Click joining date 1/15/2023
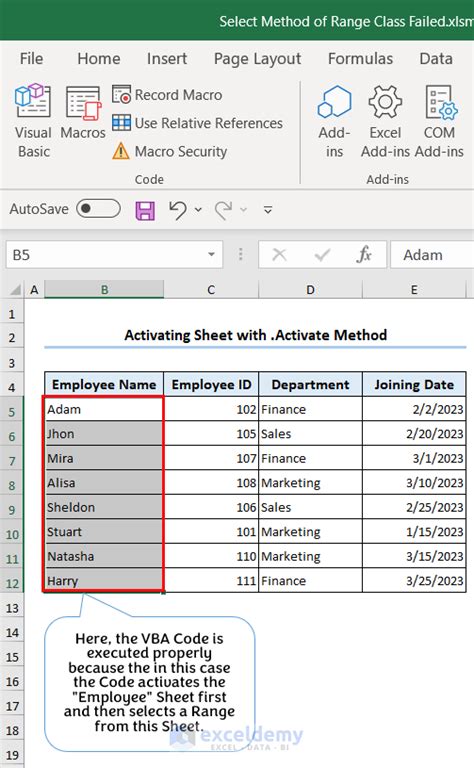The height and width of the screenshot is (768, 474). pos(414,531)
